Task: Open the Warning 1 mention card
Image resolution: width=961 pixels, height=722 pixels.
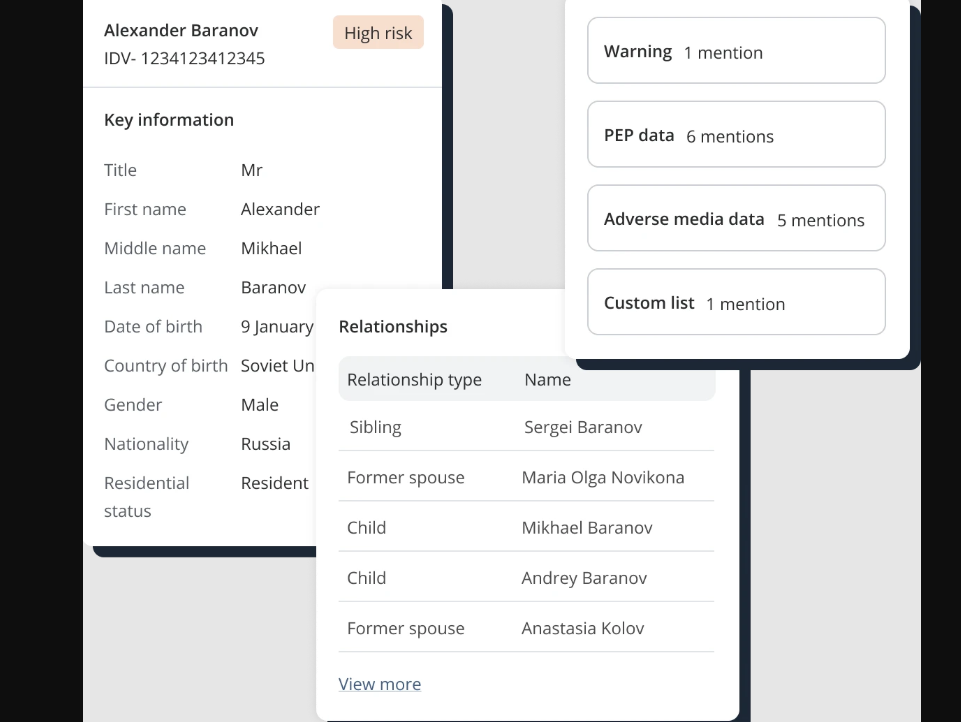Action: [735, 51]
